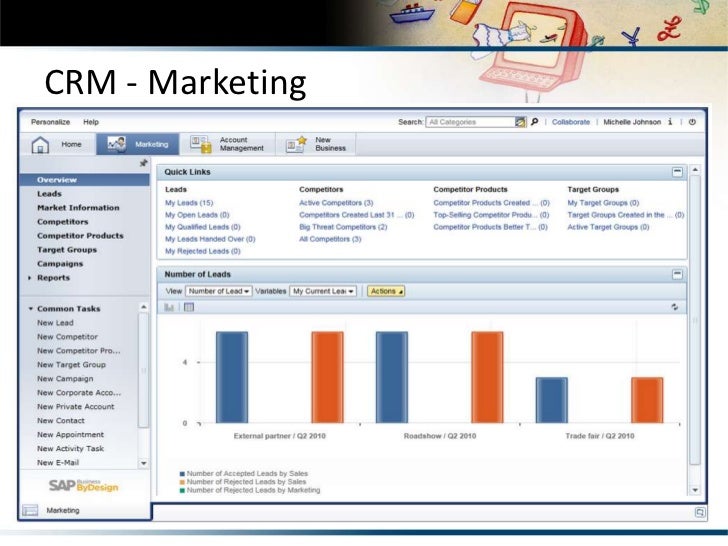Collapse the Number of Leads panel

click(x=677, y=274)
